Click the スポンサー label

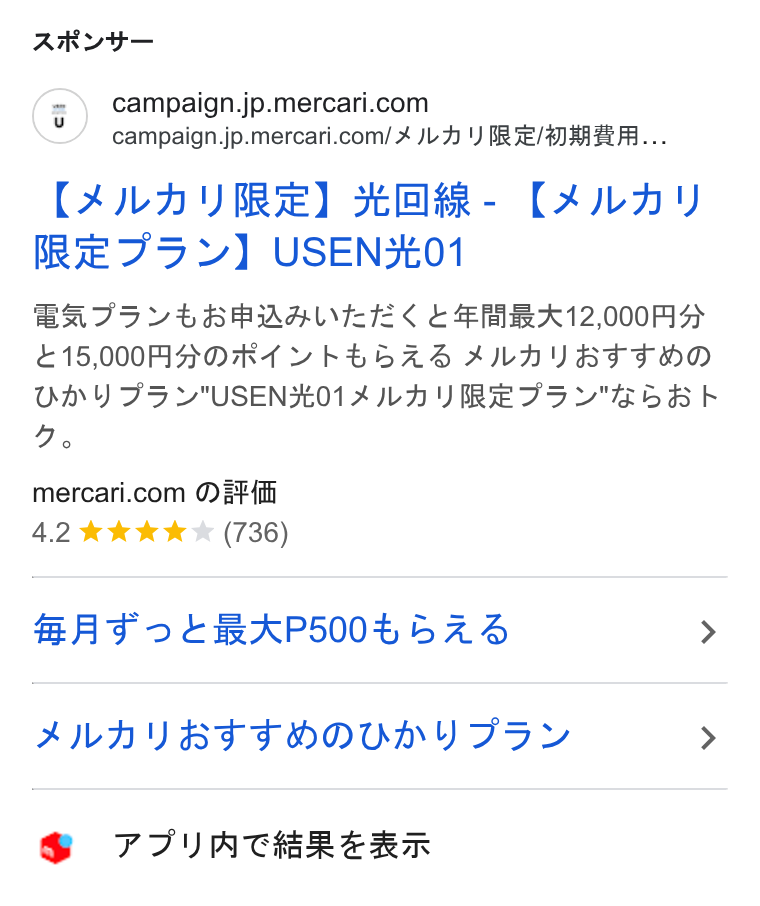(93, 42)
